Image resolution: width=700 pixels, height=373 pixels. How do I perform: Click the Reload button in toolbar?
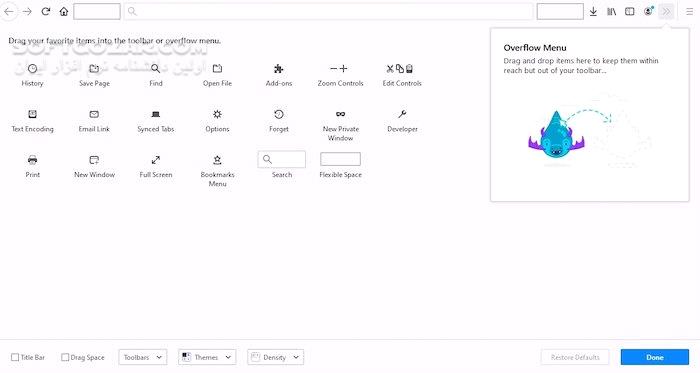click(46, 12)
